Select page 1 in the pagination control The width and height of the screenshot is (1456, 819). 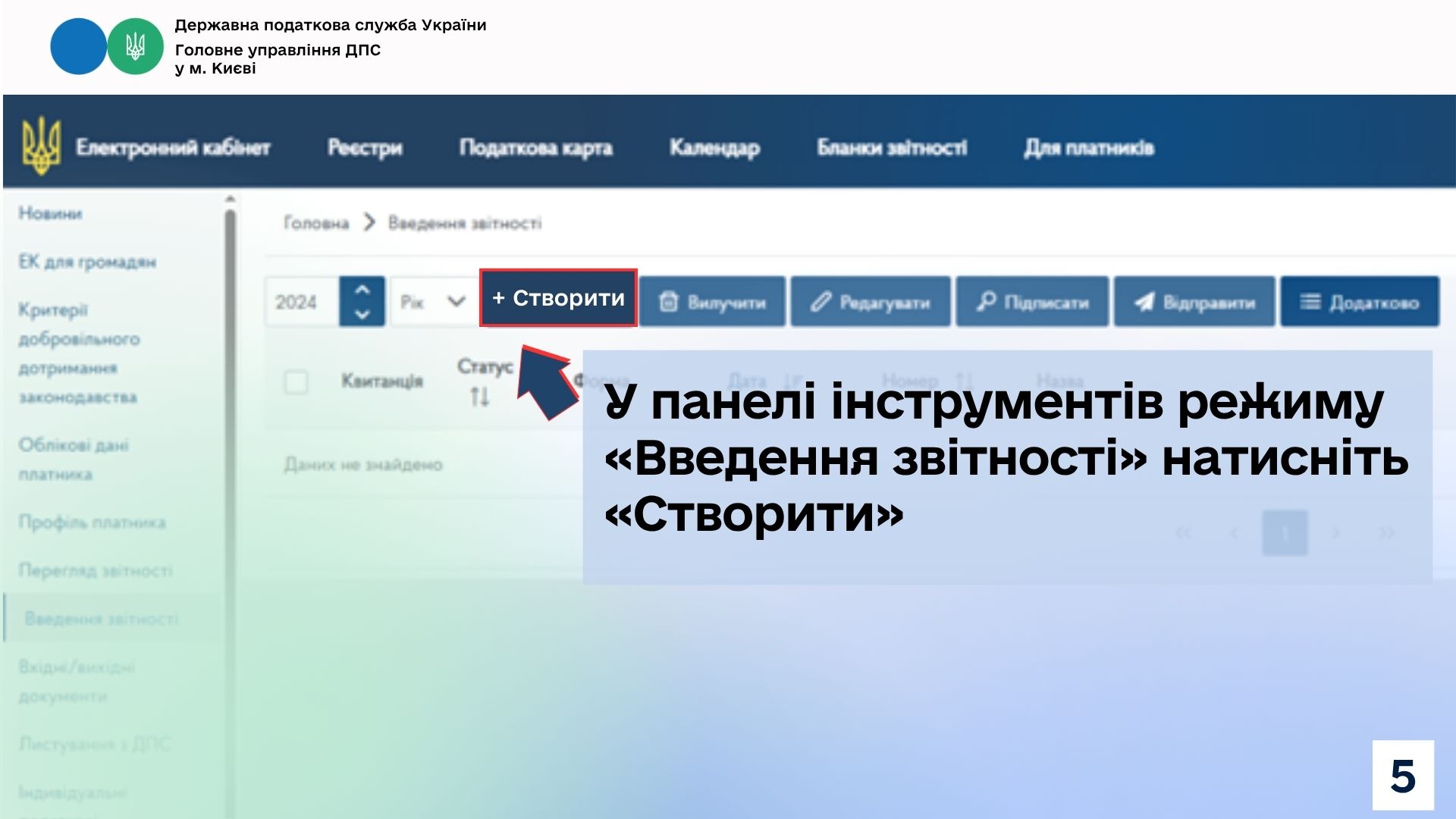point(1285,533)
